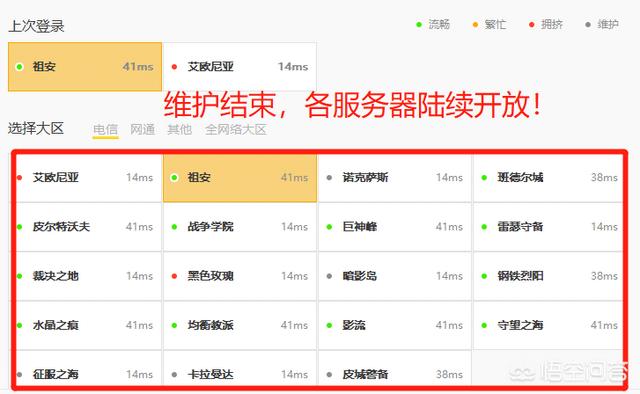The height and width of the screenshot is (394, 640).
Task: Select the 守望之海 server
Action: click(x=548, y=325)
